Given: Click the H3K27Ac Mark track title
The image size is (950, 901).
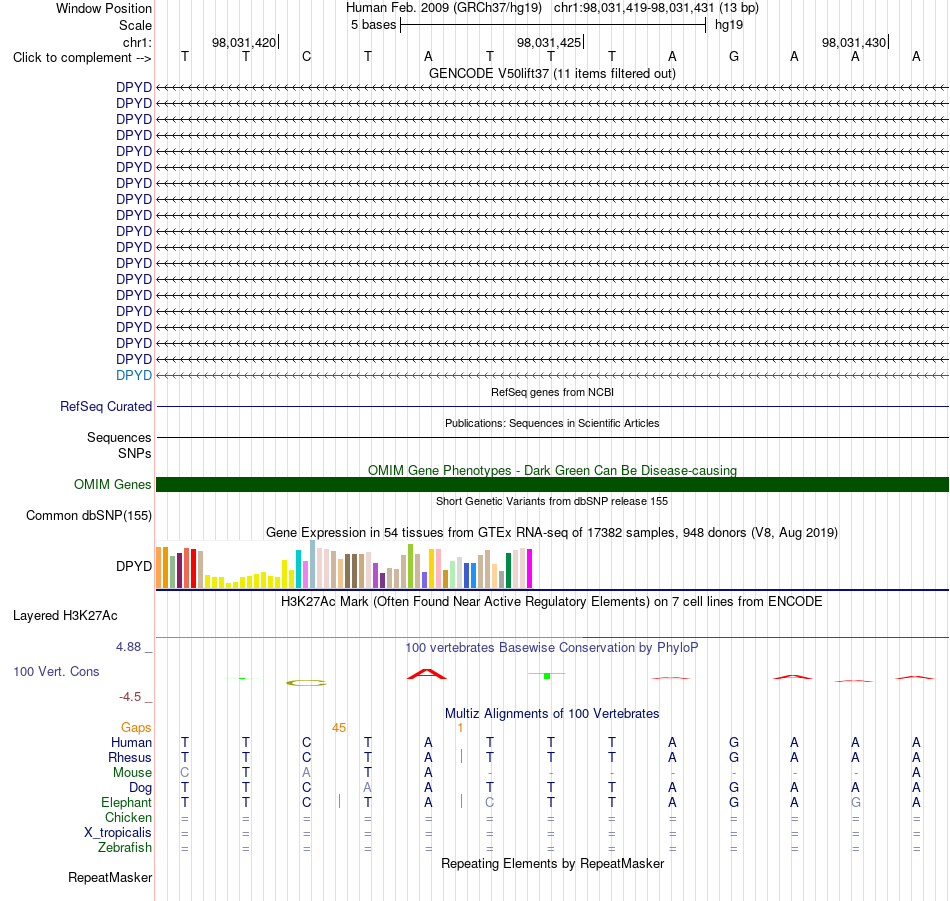Looking at the screenshot, I should coord(552,602).
